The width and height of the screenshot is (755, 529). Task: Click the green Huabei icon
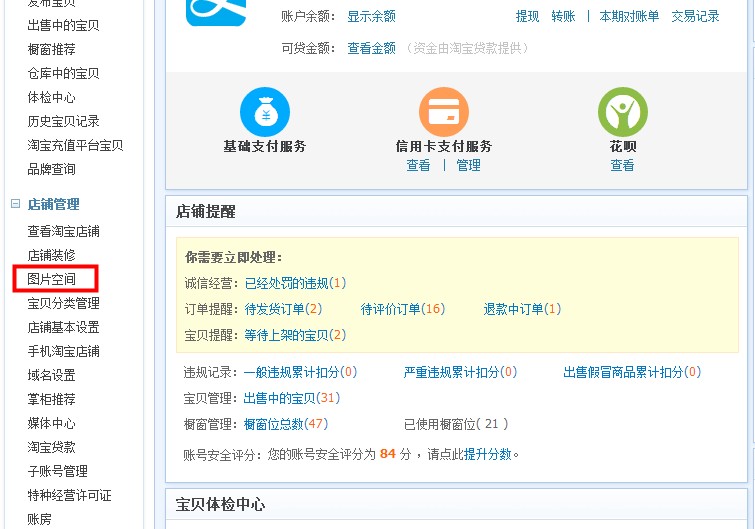623,112
